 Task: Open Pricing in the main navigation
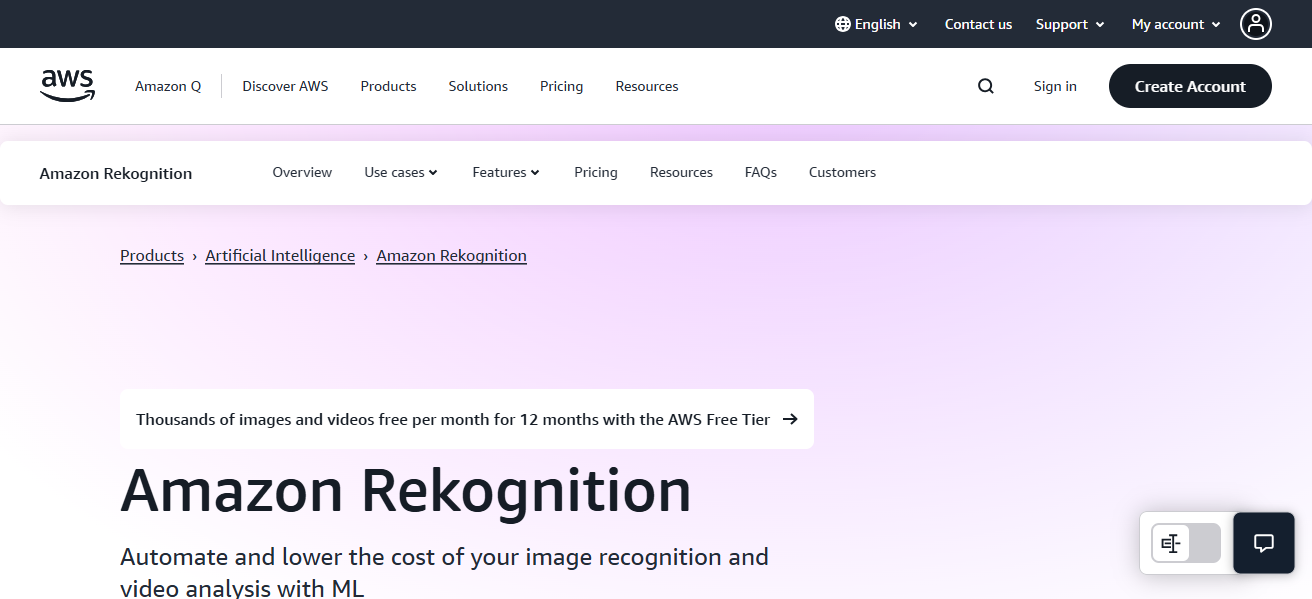[x=561, y=86]
